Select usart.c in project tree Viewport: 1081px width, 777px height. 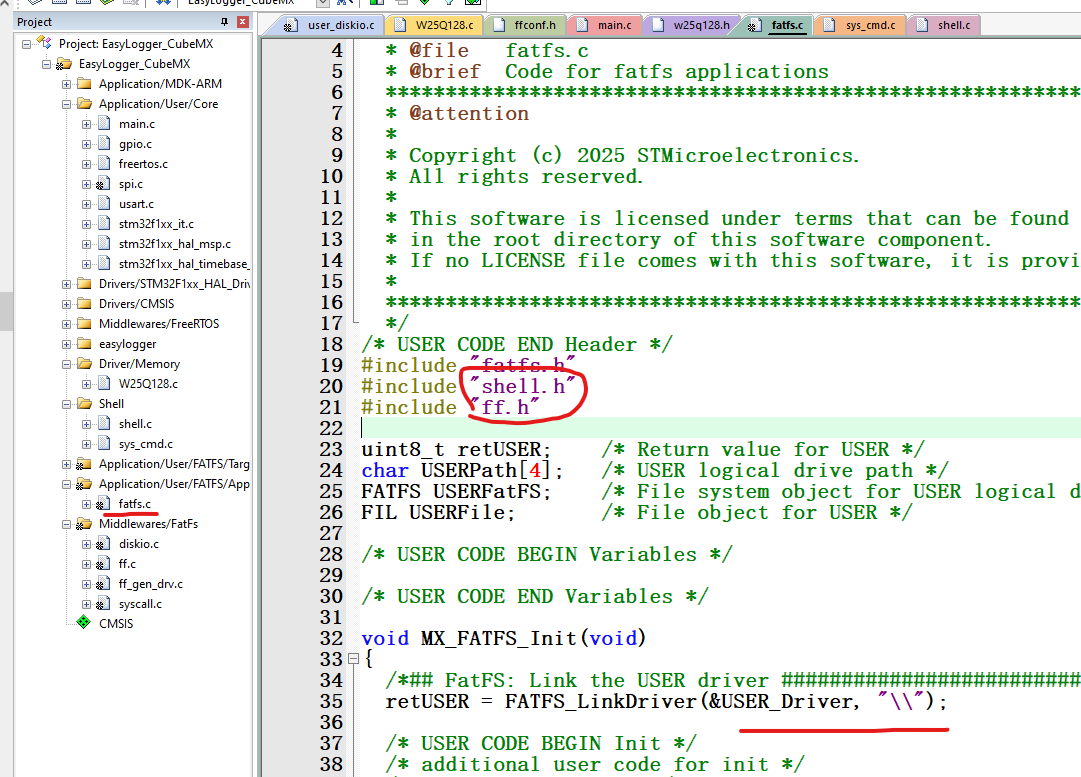click(x=136, y=204)
